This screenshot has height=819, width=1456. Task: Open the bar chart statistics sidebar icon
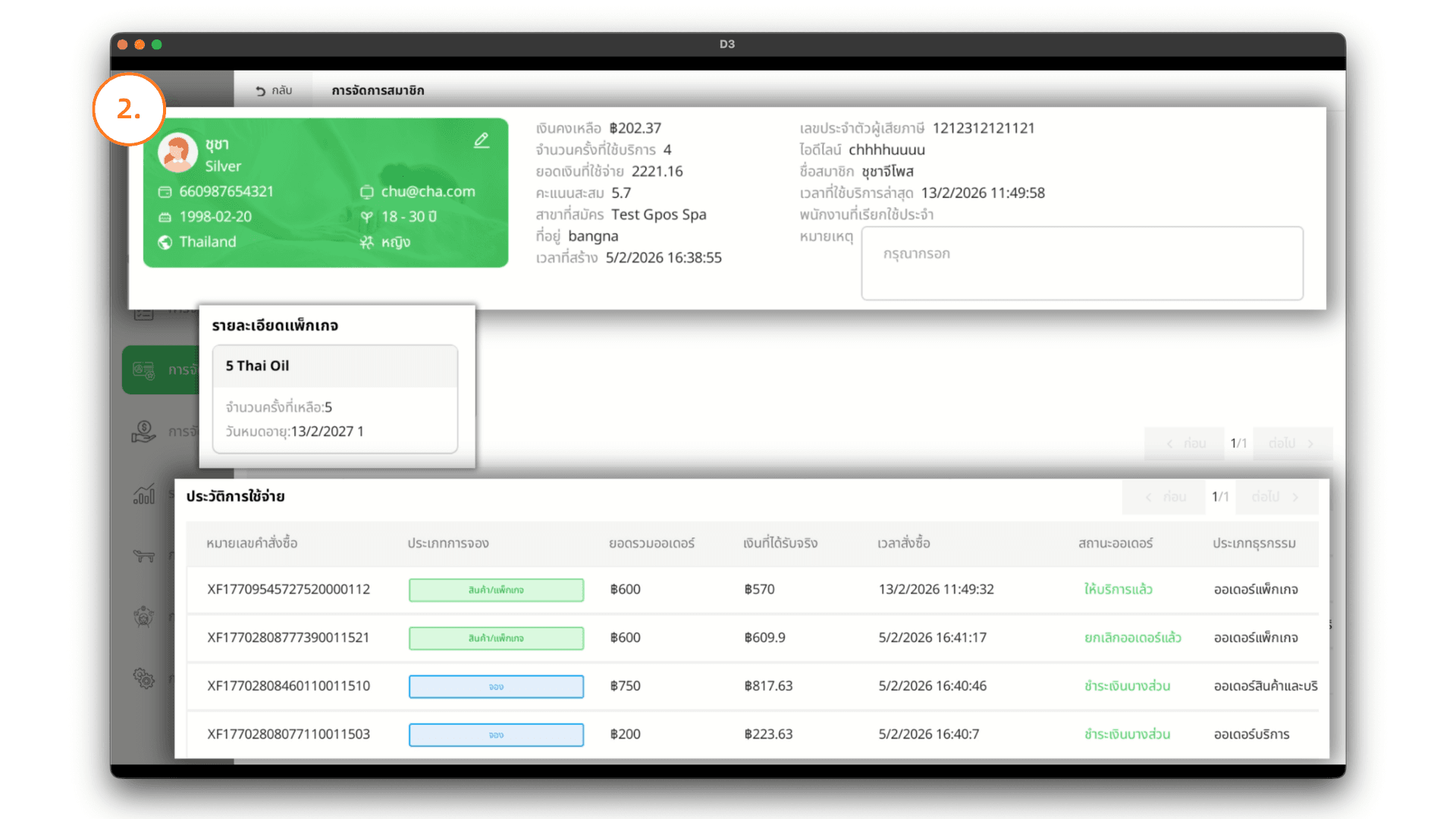(144, 494)
